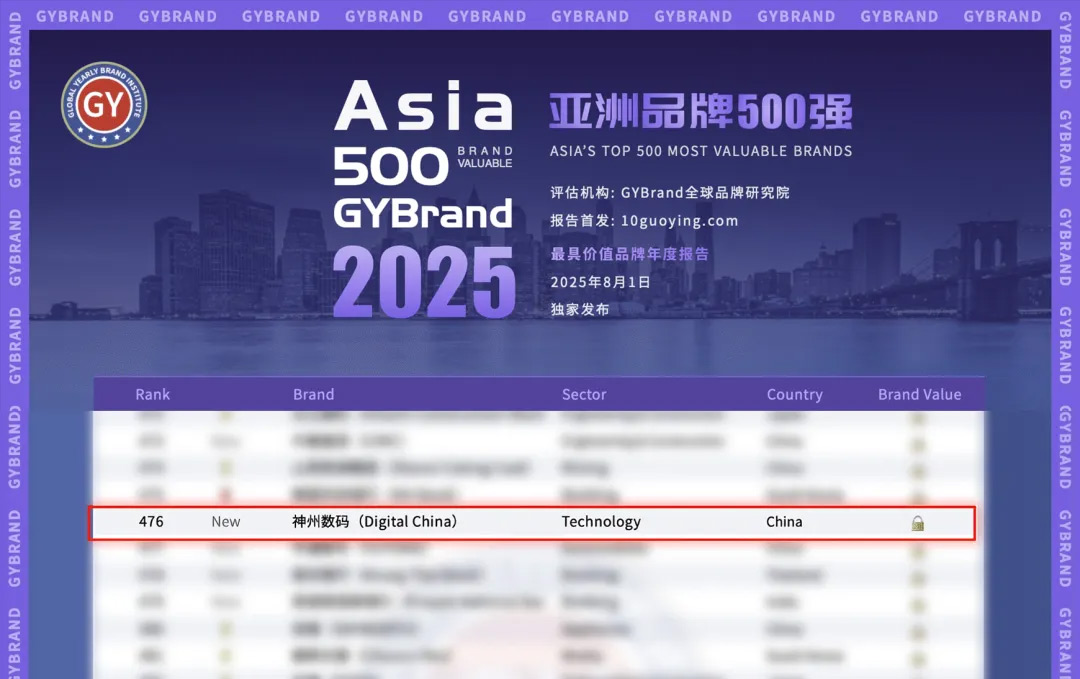The image size is (1080, 679).
Task: Click the lock icon in the bottom table row
Action: (x=918, y=656)
